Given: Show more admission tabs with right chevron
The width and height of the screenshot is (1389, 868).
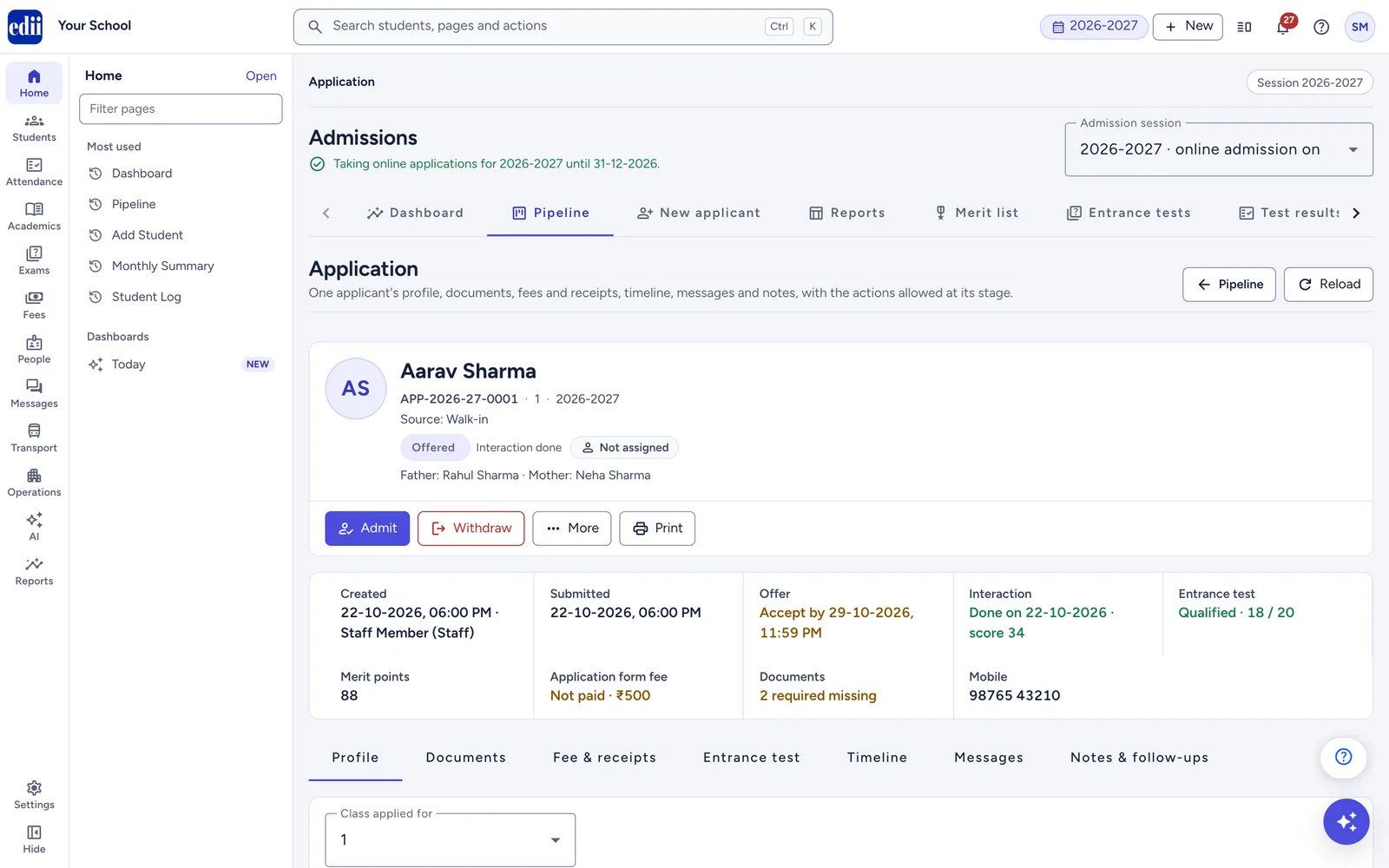Looking at the screenshot, I should 1356,214.
